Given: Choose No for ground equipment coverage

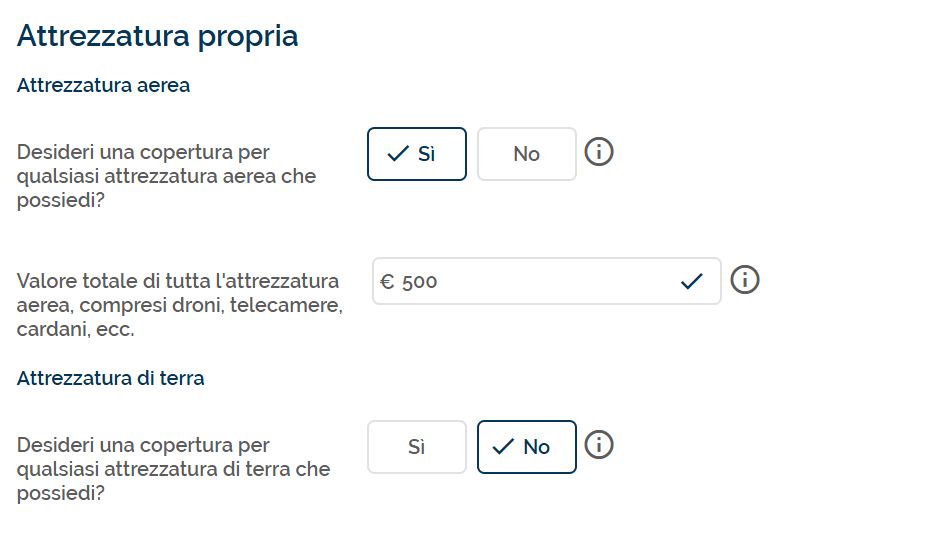Looking at the screenshot, I should click(x=527, y=447).
